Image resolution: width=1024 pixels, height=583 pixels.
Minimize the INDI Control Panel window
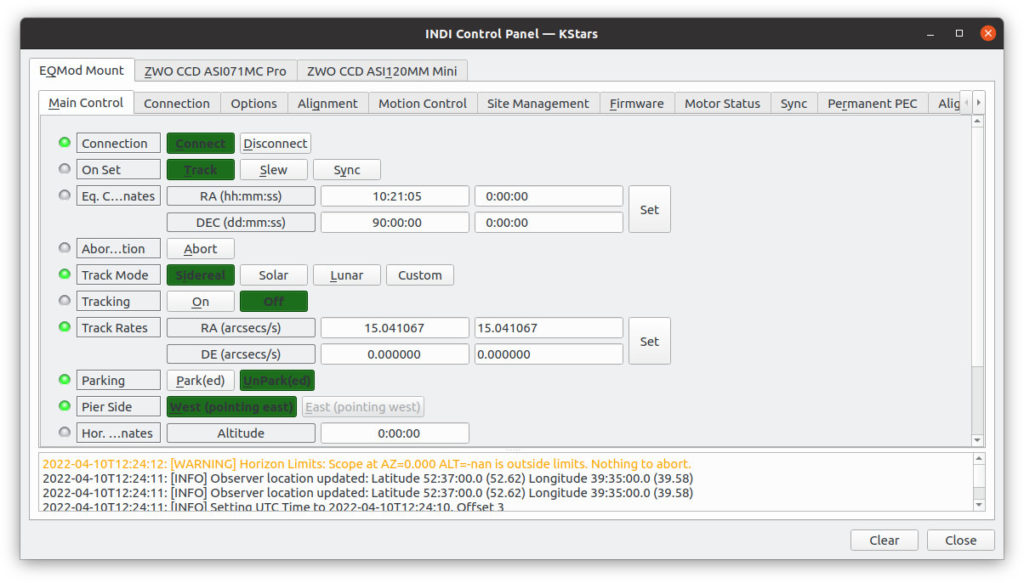tap(930, 34)
